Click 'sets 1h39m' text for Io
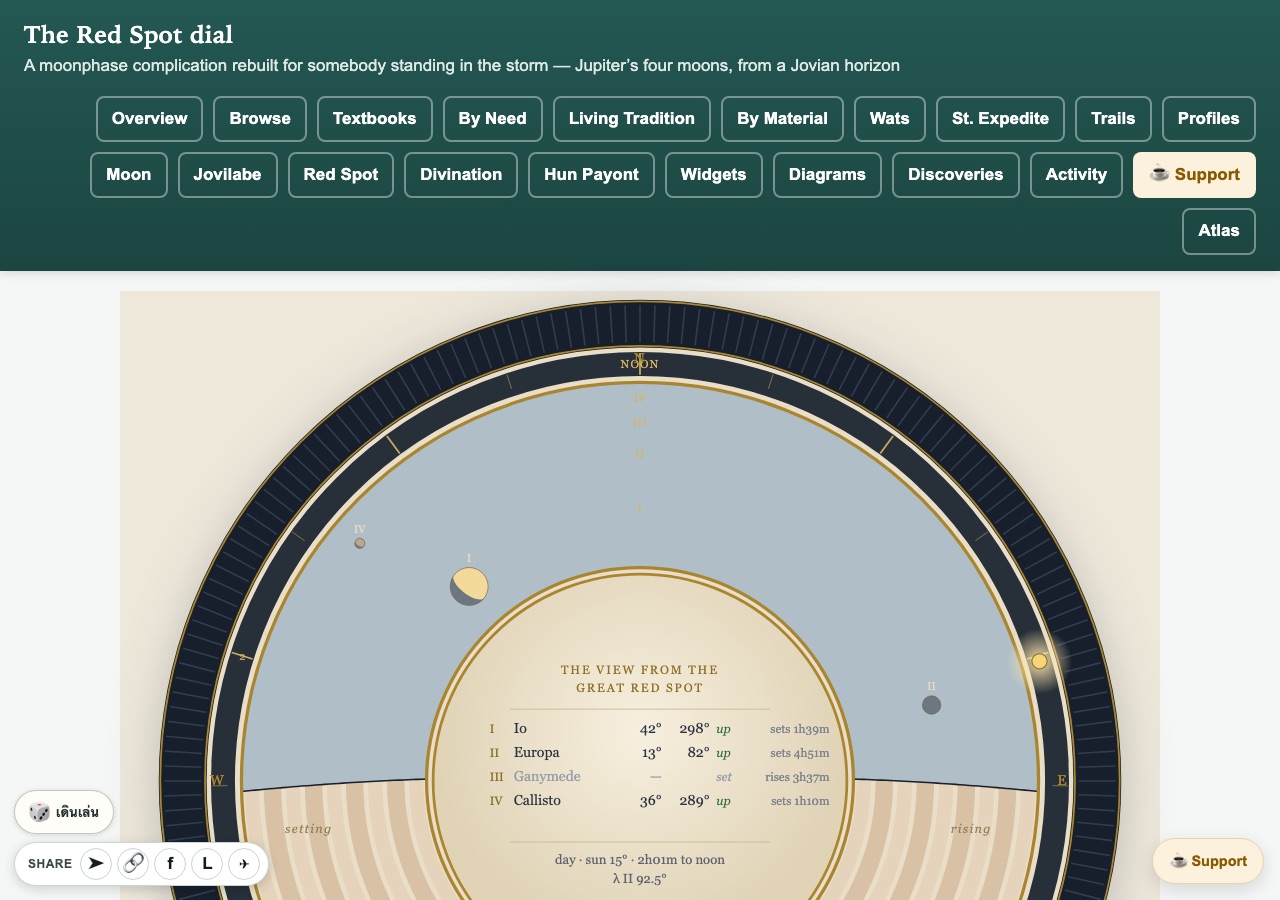 click(x=800, y=729)
